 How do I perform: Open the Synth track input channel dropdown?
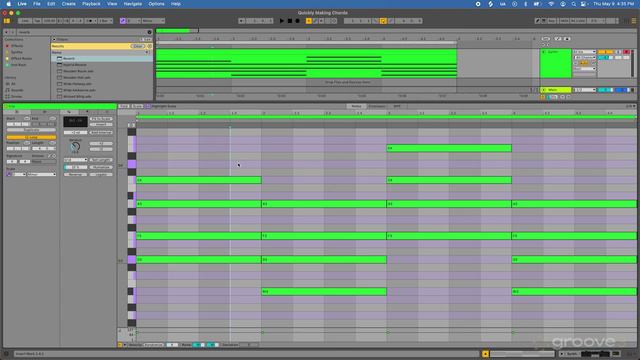point(584,58)
